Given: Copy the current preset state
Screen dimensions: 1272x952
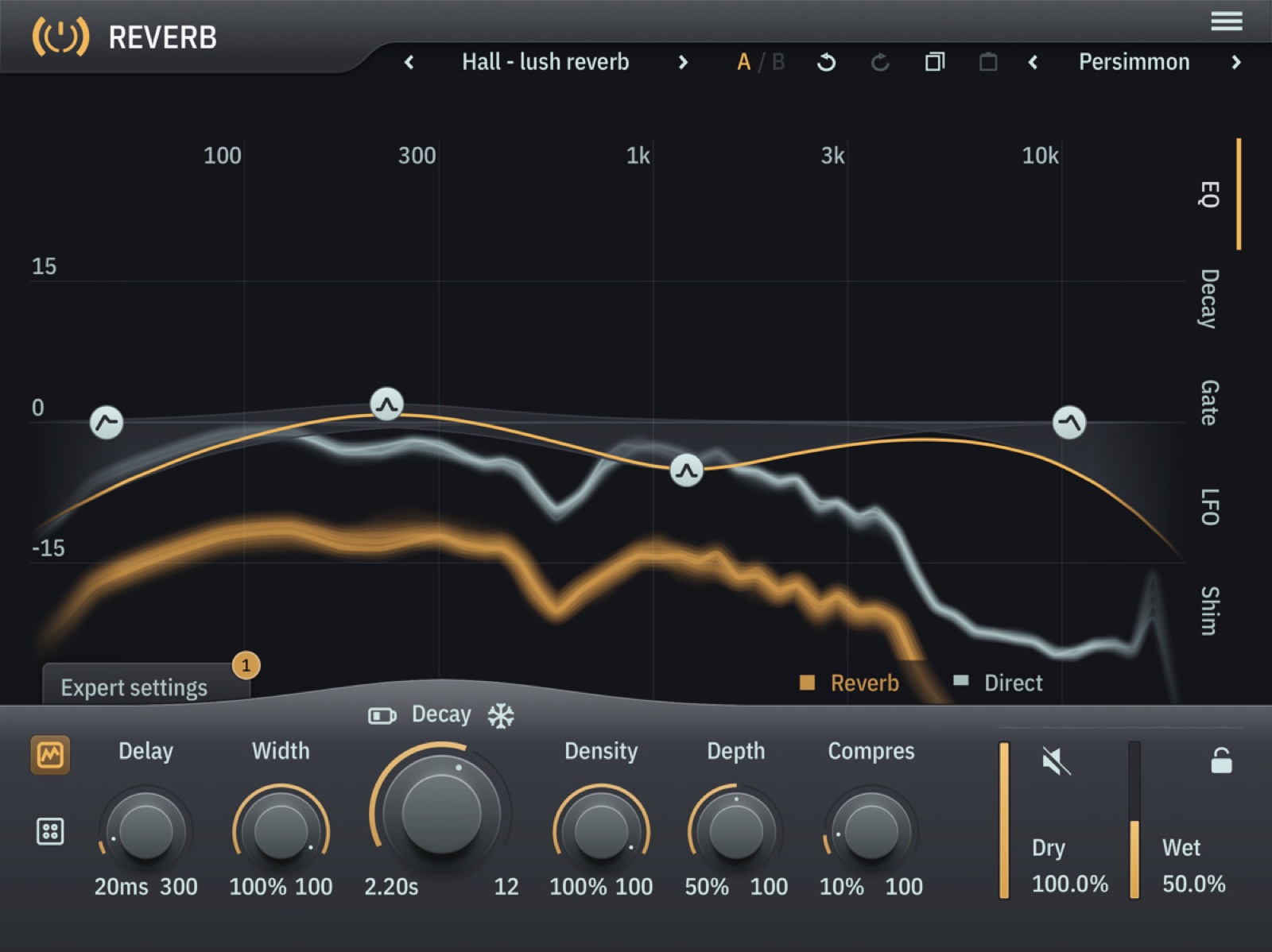Looking at the screenshot, I should pos(935,62).
